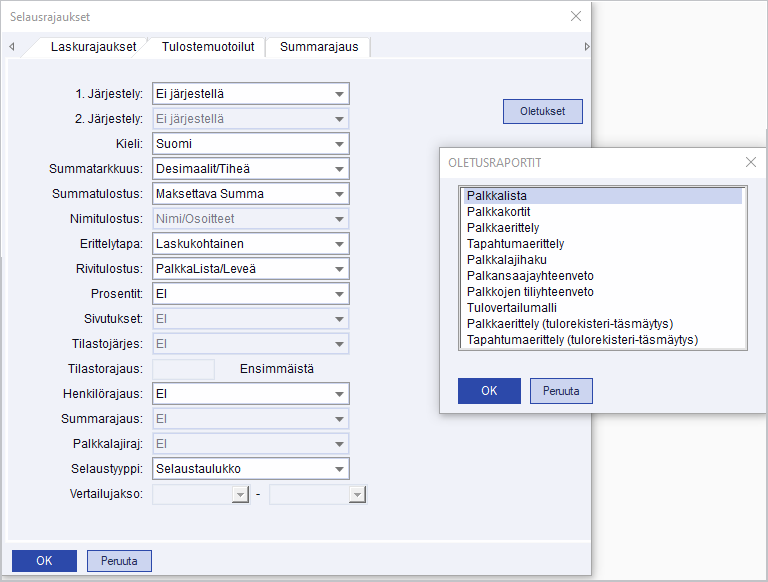Click Peruuta at the bottom of Selausrajaukset
The image size is (768, 582).
[119, 561]
